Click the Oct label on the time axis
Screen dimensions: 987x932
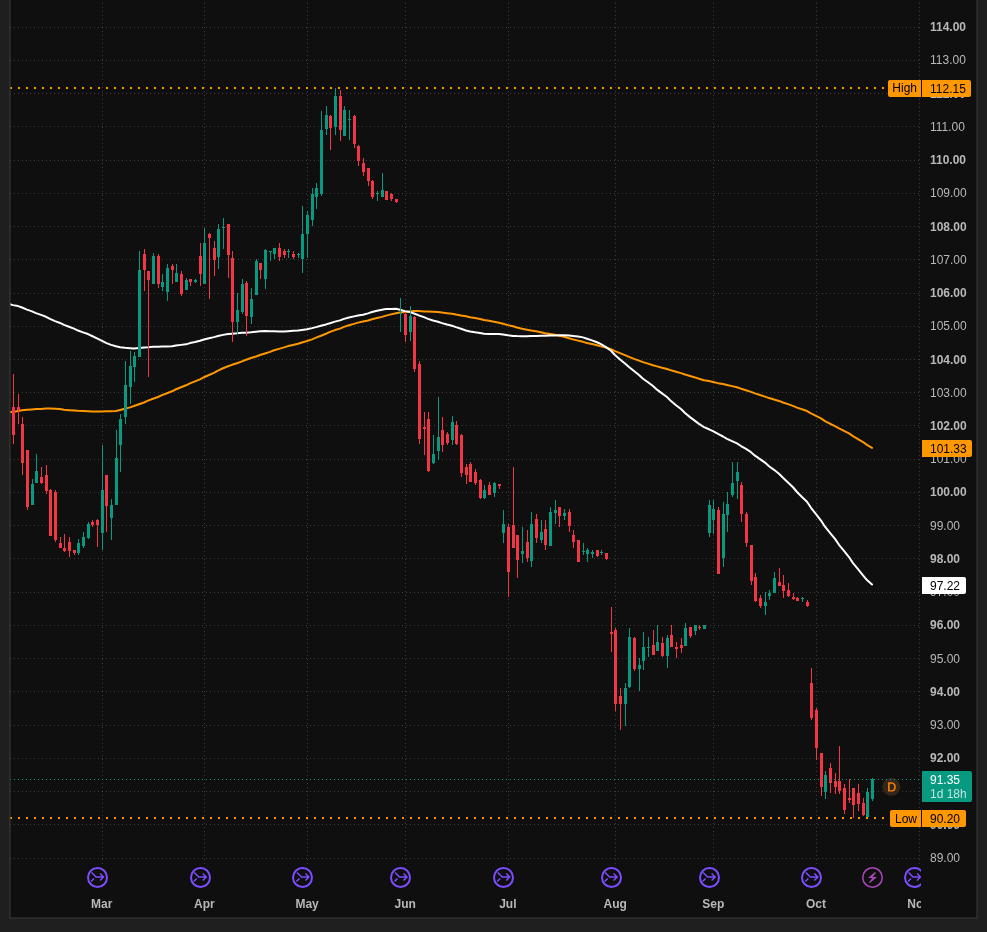(x=816, y=904)
